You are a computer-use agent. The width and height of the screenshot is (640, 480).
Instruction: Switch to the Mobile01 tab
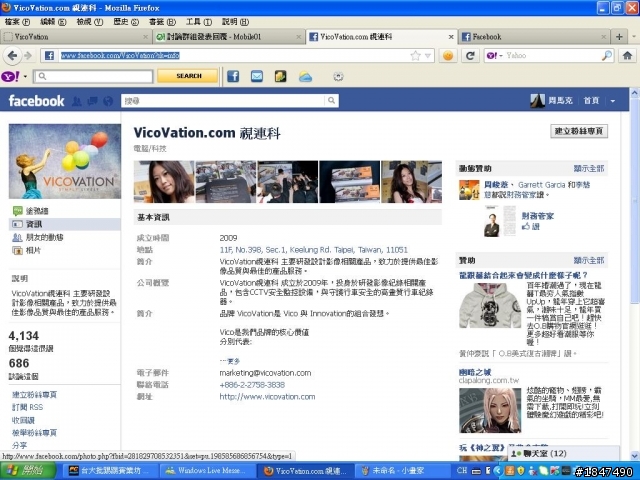pos(229,37)
